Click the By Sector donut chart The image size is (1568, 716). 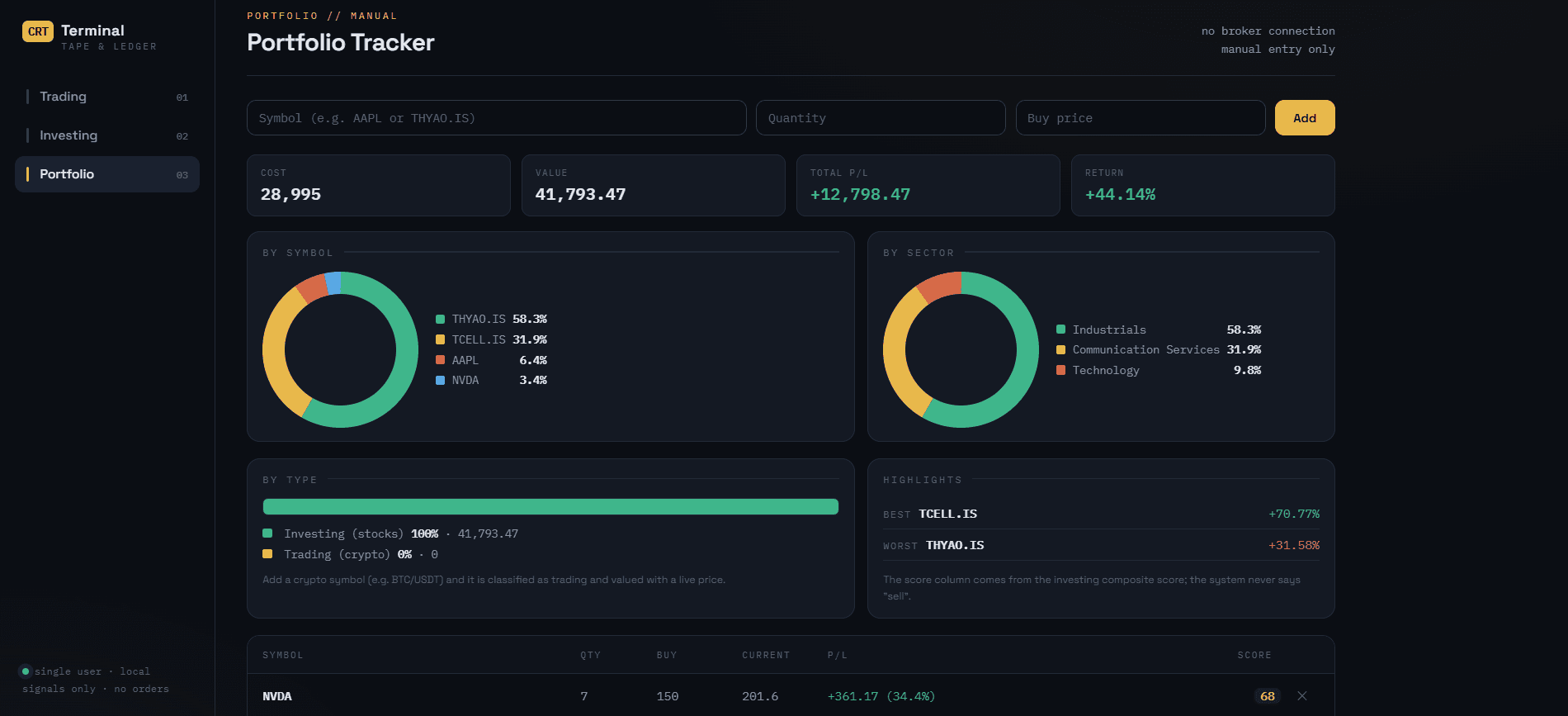pyautogui.click(x=961, y=349)
